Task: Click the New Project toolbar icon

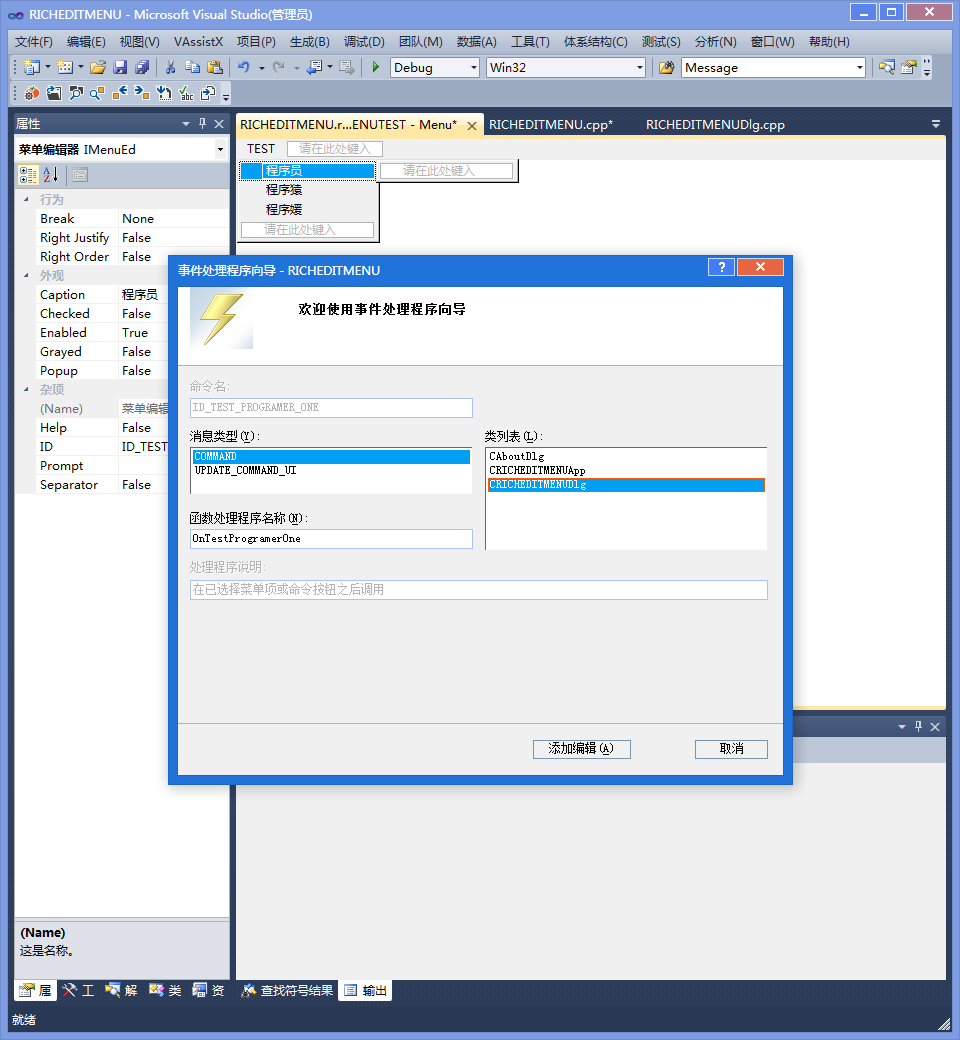Action: pos(31,67)
